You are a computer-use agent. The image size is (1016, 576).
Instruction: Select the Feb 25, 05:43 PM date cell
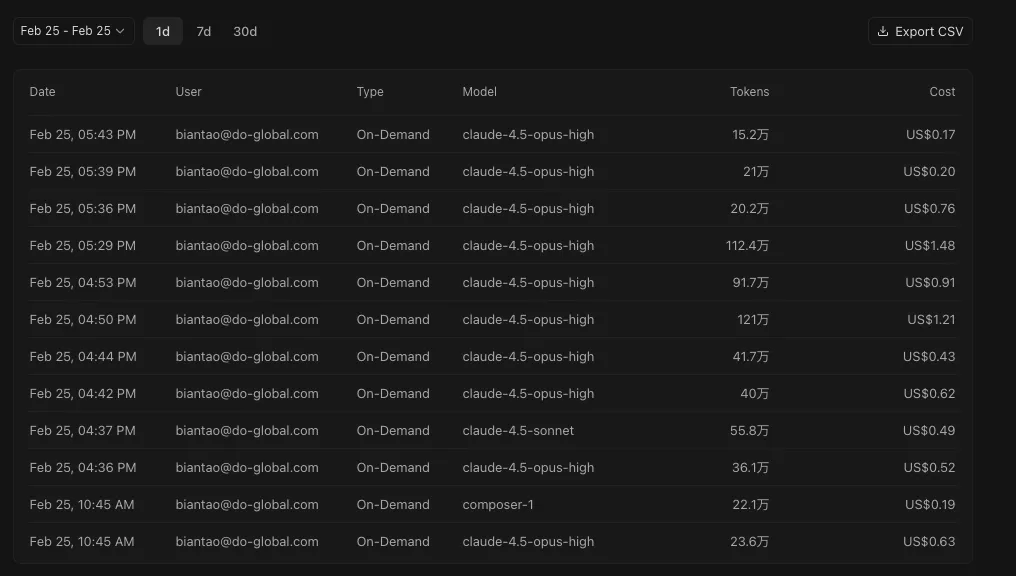[83, 135]
